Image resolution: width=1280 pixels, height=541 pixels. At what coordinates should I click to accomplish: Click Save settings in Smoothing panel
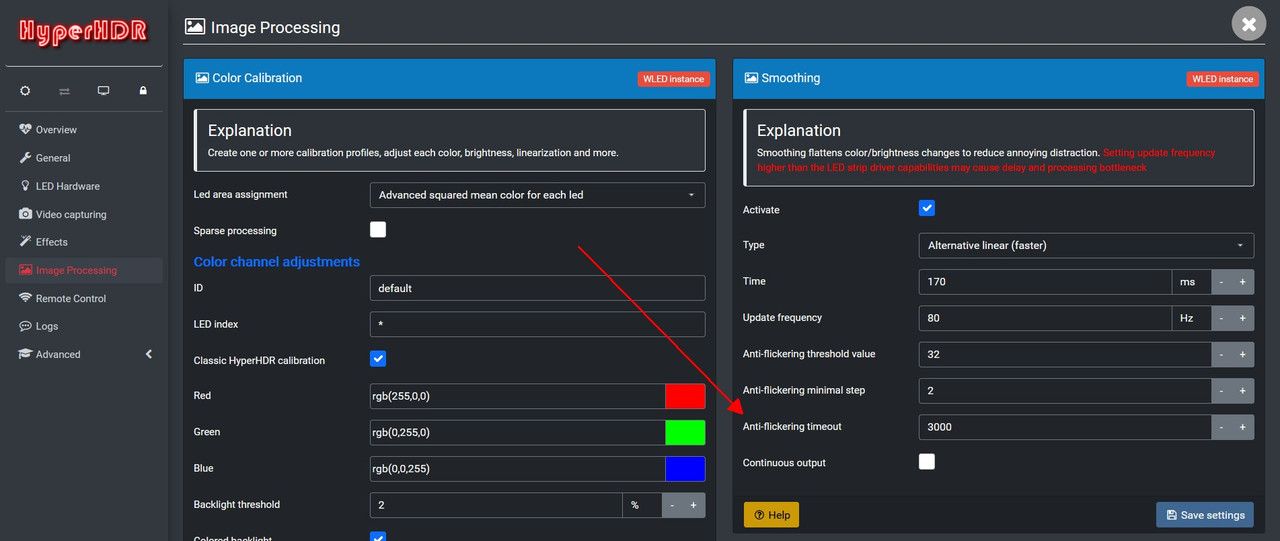click(1205, 515)
